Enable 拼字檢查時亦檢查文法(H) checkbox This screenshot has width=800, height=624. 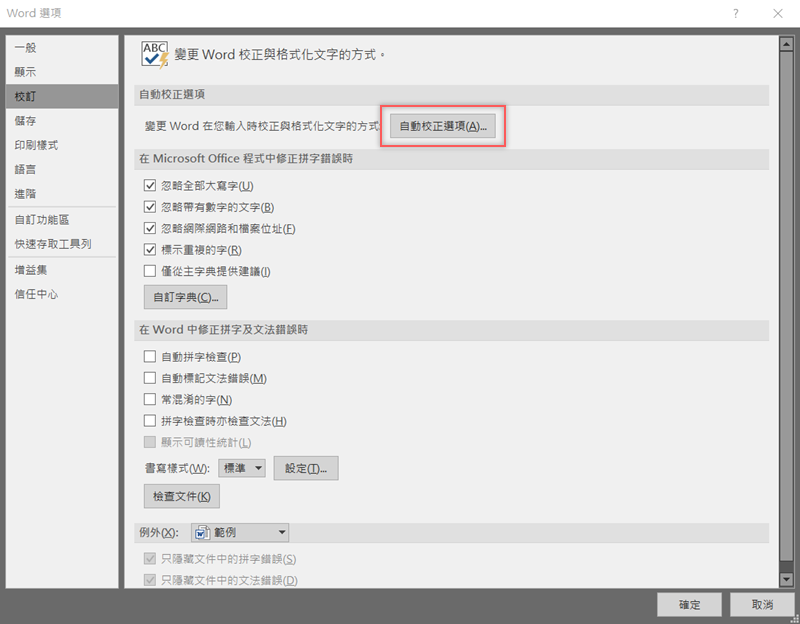tap(149, 420)
